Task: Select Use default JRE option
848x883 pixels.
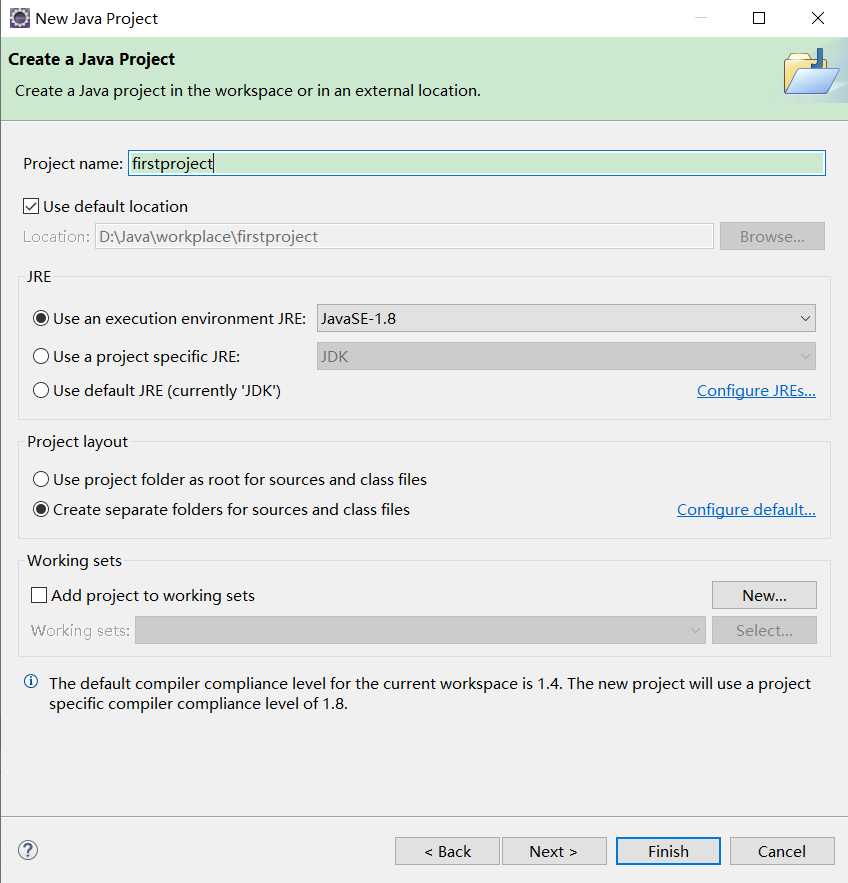Action: [x=41, y=390]
